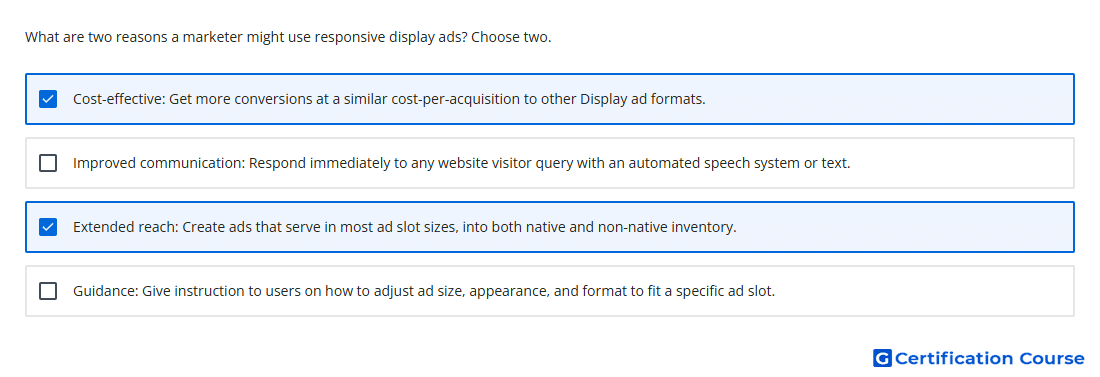Tick the Guidance answer checkbox
The image size is (1100, 377).
tap(48, 291)
